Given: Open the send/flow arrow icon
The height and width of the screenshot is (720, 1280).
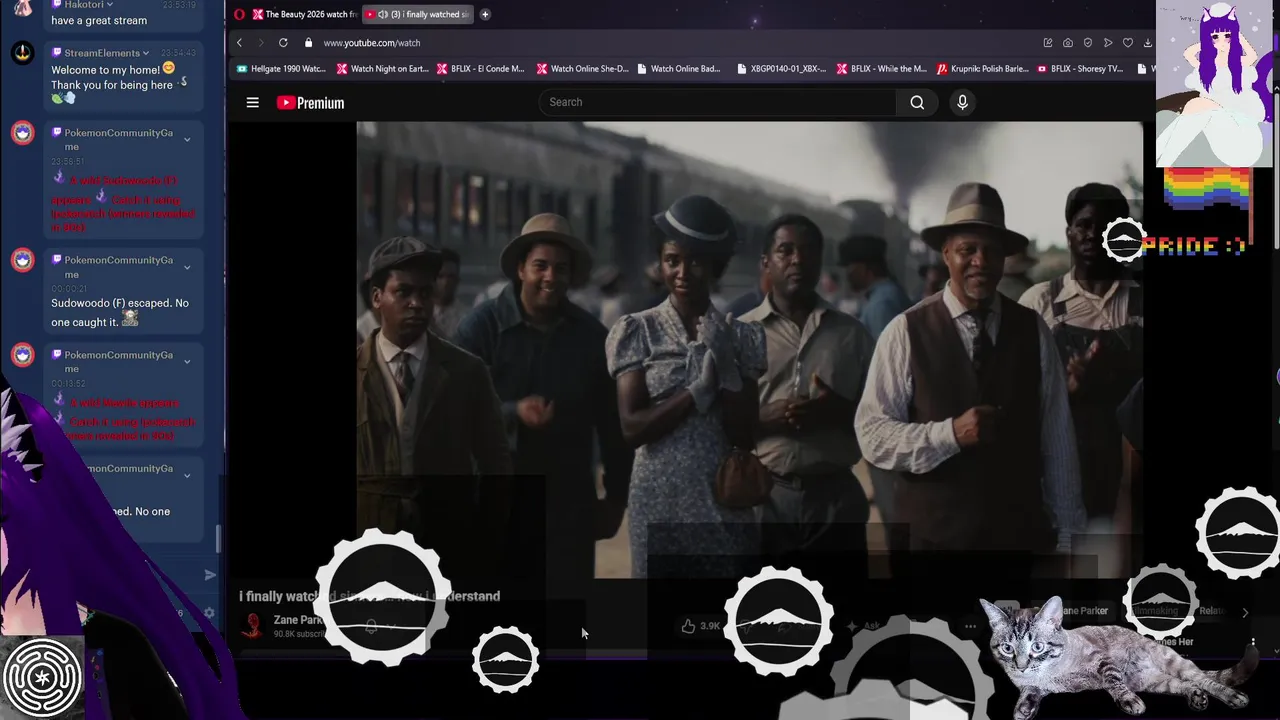Looking at the screenshot, I should (1108, 43).
